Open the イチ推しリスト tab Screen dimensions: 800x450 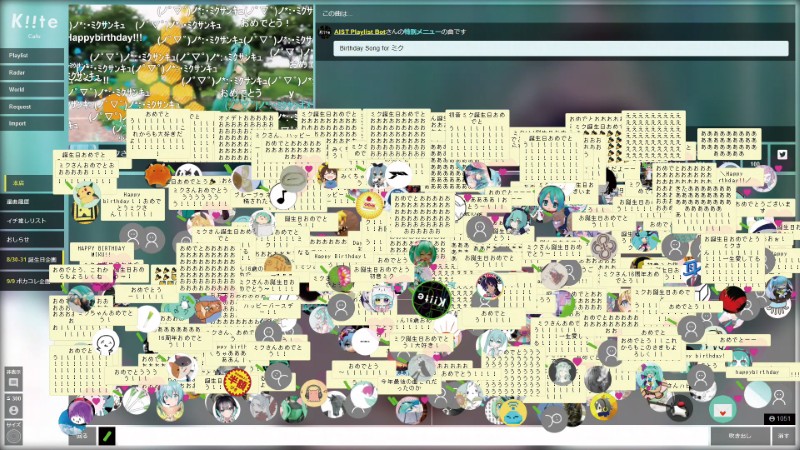pyautogui.click(x=32, y=220)
